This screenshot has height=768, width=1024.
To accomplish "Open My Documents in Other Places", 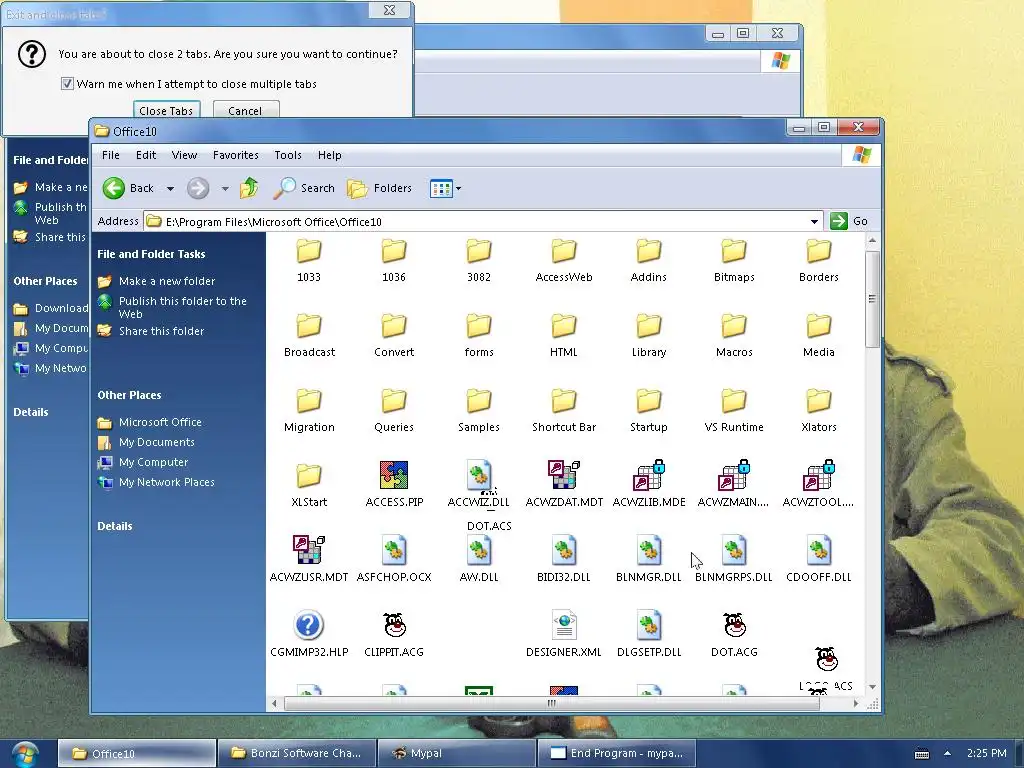I will tap(157, 442).
